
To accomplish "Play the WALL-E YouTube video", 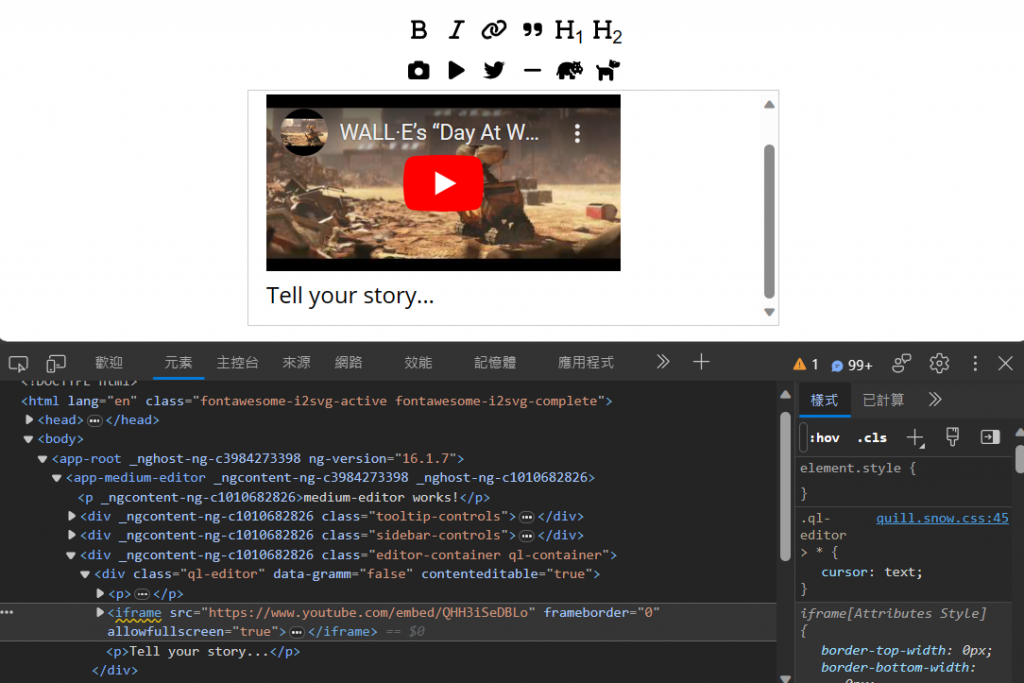I will (443, 183).
